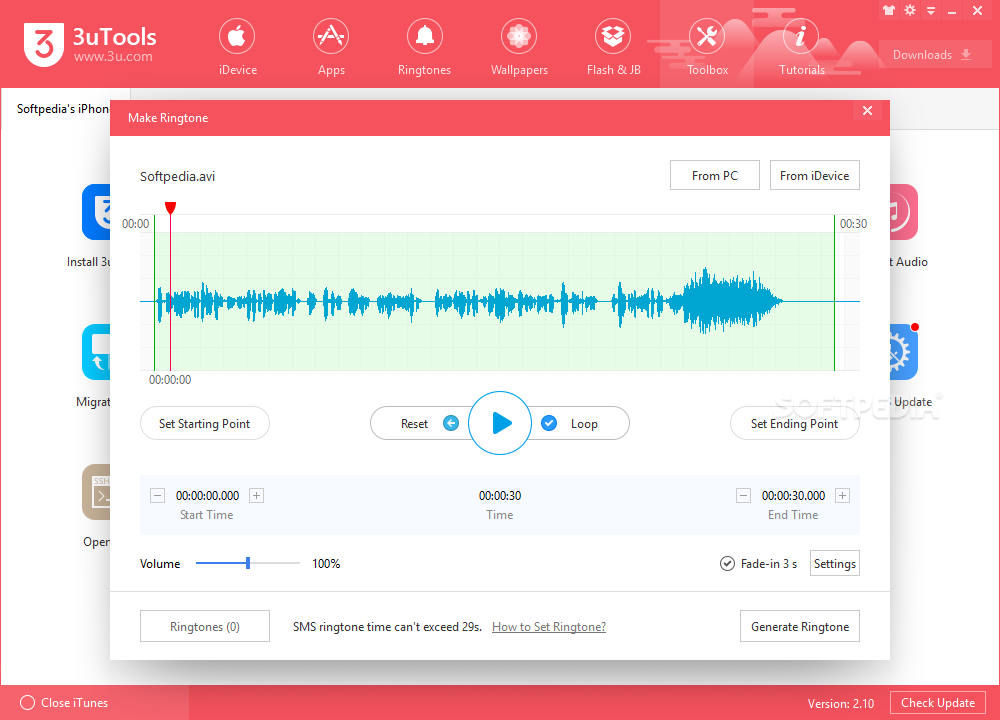Open the Apps section
The height and width of the screenshot is (720, 1000).
(331, 48)
